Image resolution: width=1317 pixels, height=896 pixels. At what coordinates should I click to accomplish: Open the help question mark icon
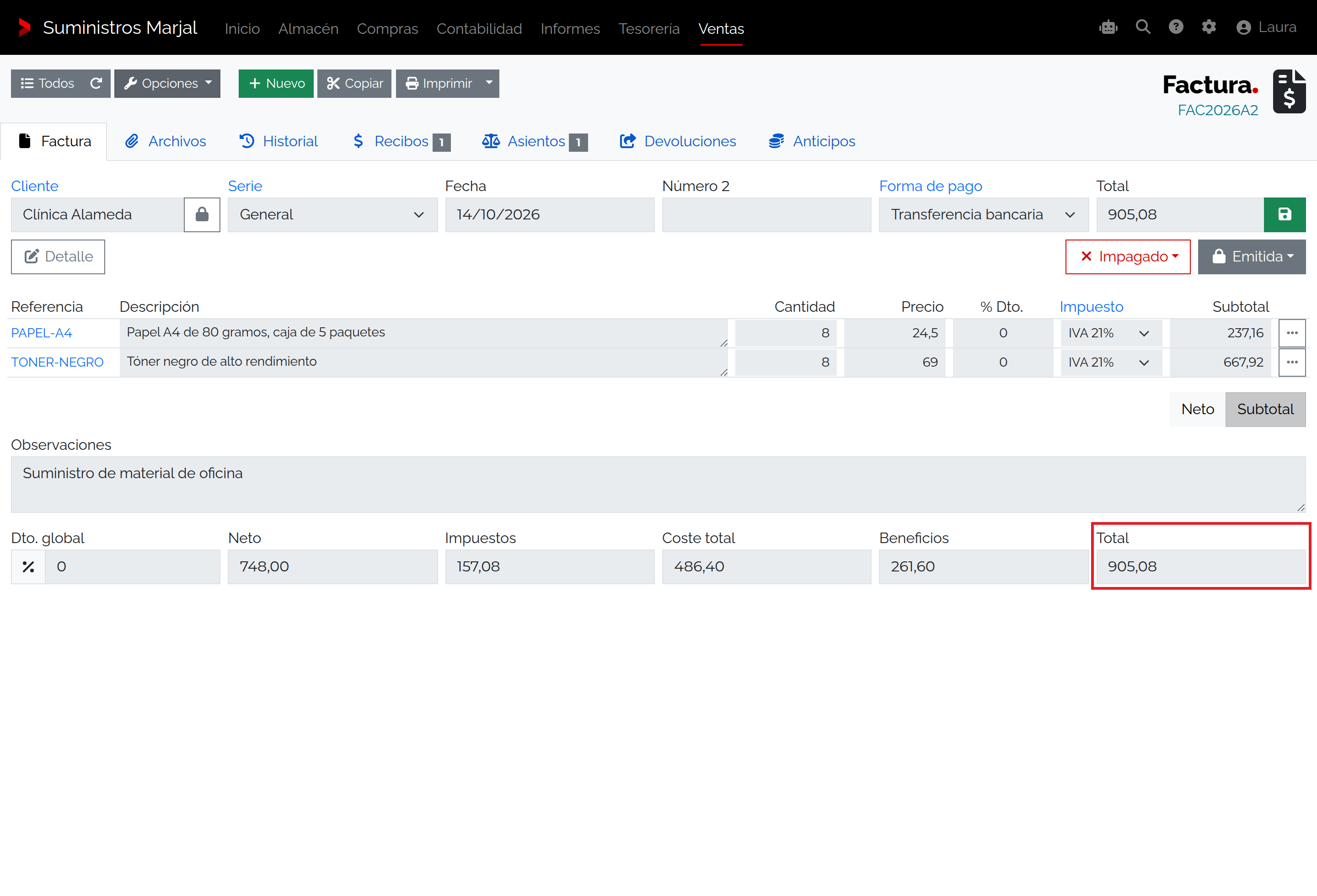coord(1176,27)
